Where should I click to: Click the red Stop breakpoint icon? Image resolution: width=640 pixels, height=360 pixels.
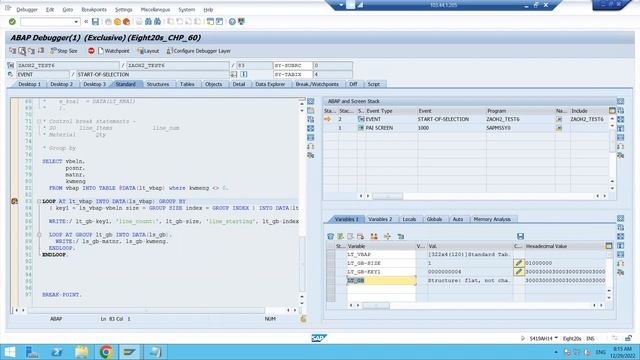91,51
